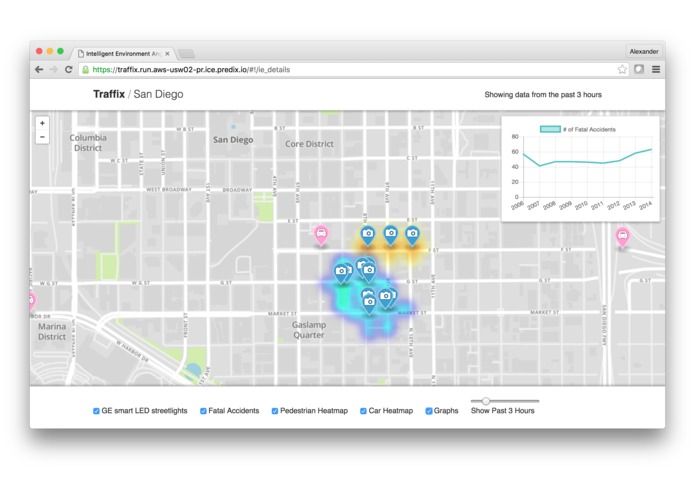Click the browser forward arrow
Viewport: 695px width, 494px height.
coord(54,70)
